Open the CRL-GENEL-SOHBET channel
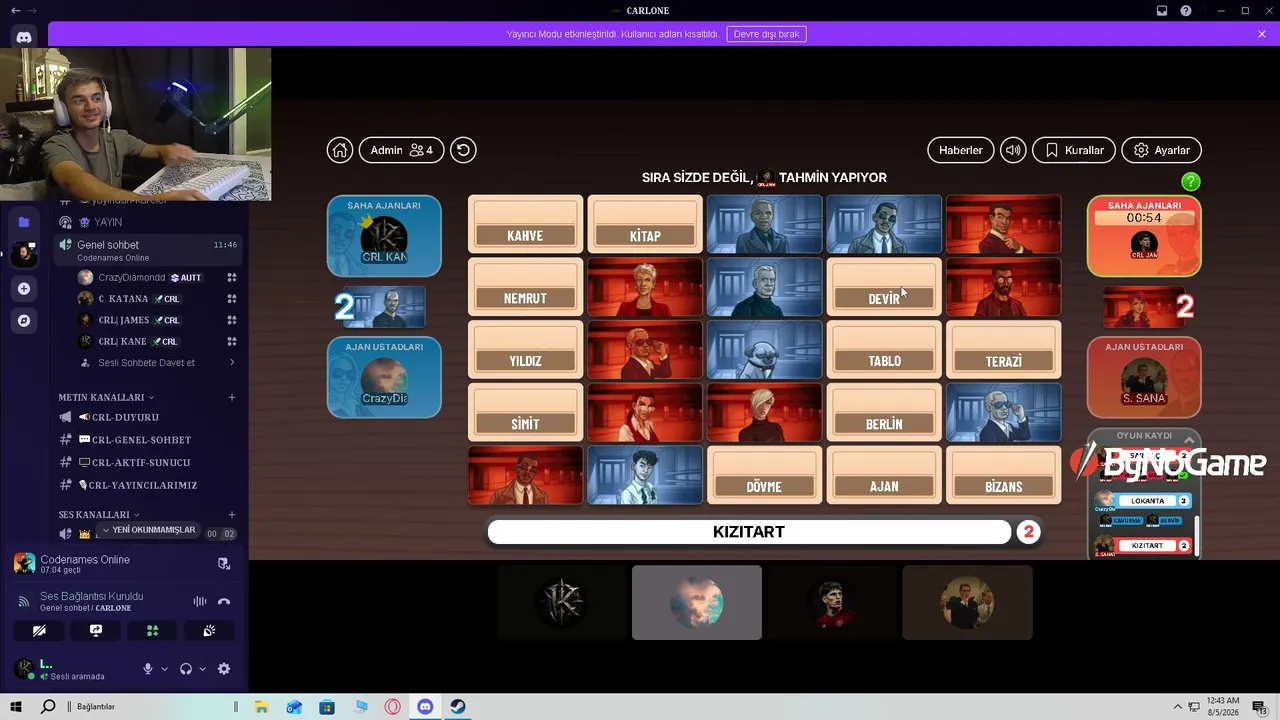This screenshot has width=1280, height=720. pyautogui.click(x=147, y=440)
